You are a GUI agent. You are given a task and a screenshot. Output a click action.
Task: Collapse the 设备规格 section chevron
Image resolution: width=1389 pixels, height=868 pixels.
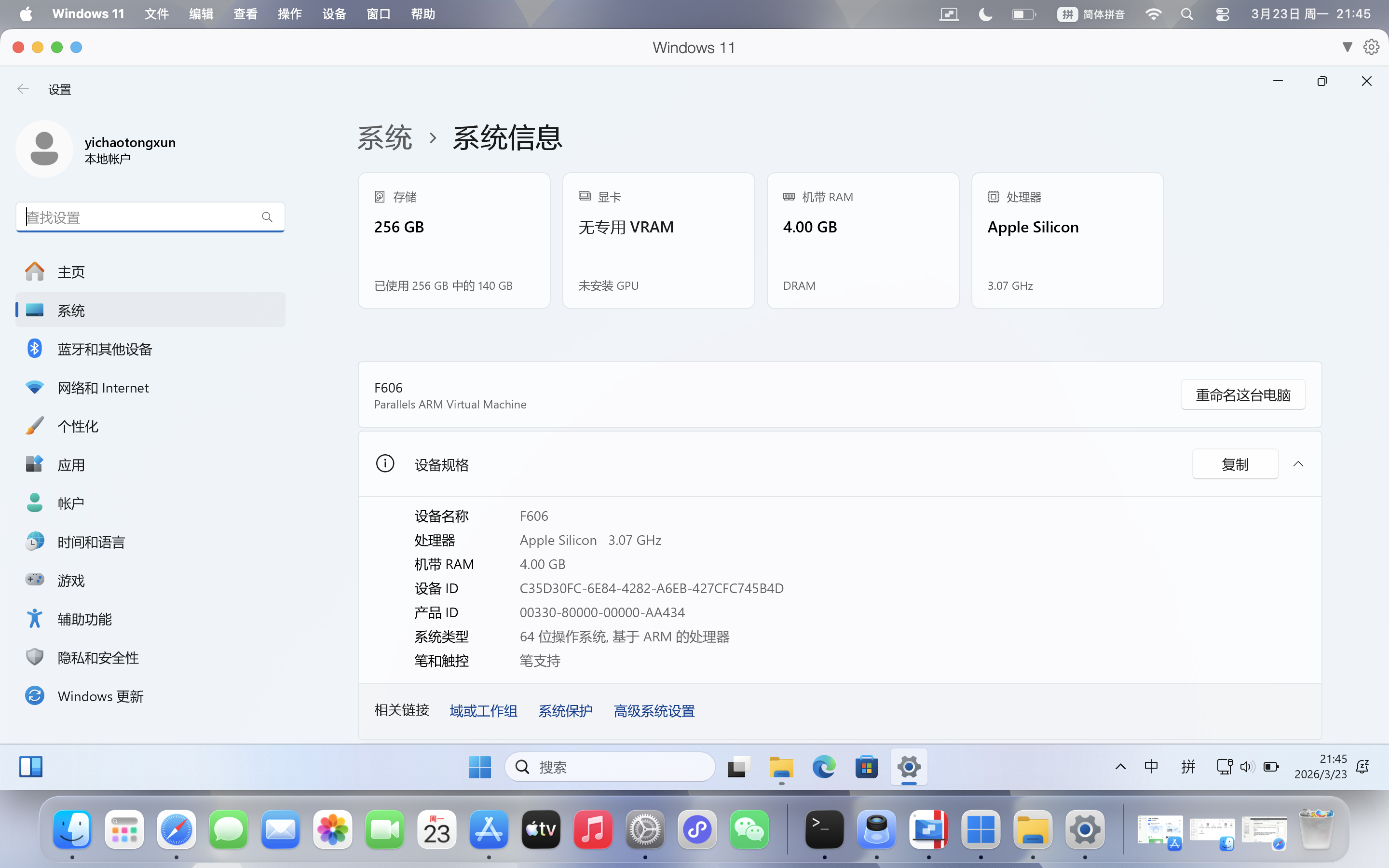click(1299, 464)
